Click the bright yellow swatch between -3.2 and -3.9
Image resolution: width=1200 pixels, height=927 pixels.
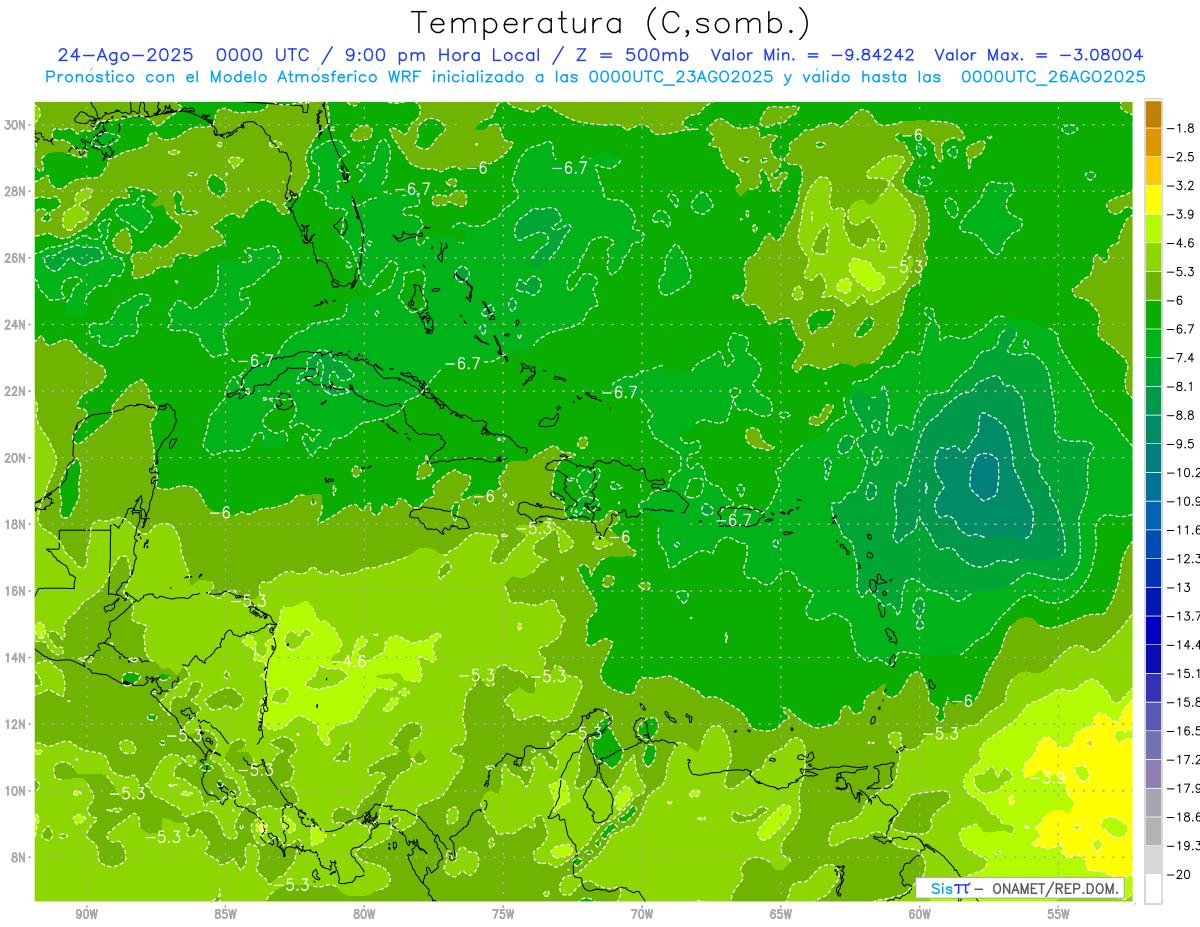1153,200
